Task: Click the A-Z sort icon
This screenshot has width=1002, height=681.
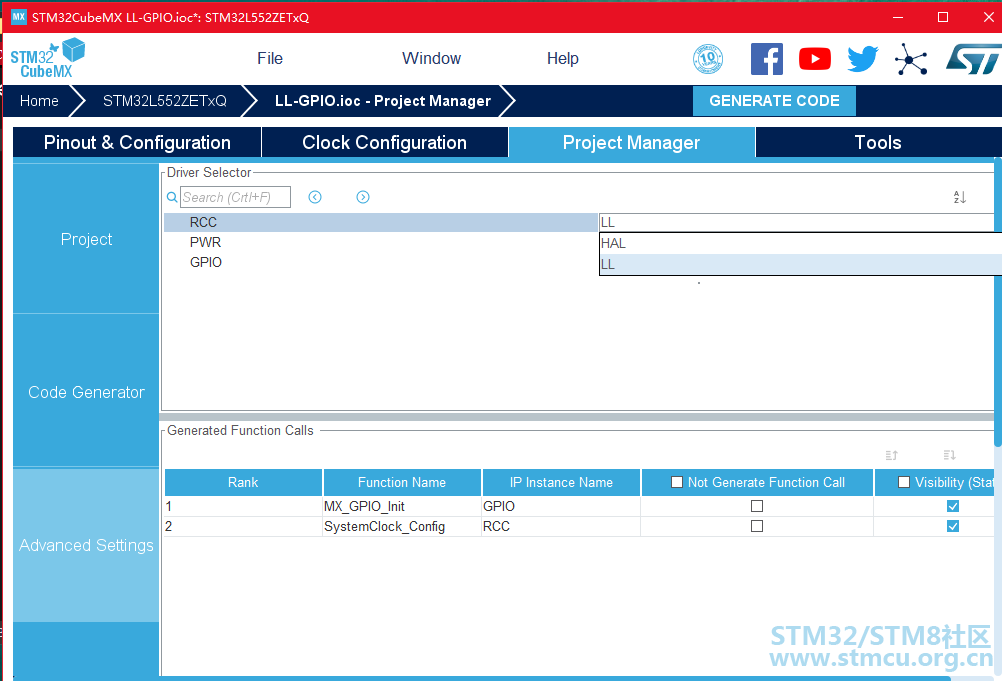Action: click(959, 197)
